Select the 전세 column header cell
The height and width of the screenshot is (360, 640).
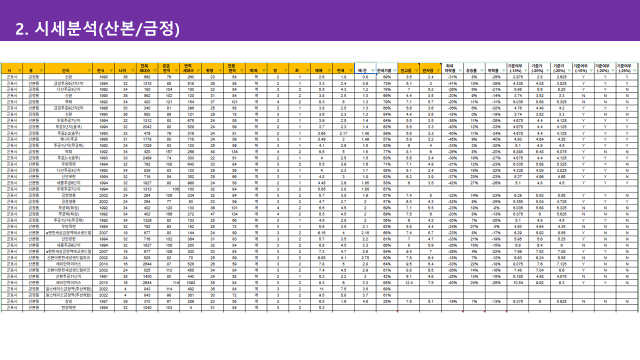[x=343, y=68]
